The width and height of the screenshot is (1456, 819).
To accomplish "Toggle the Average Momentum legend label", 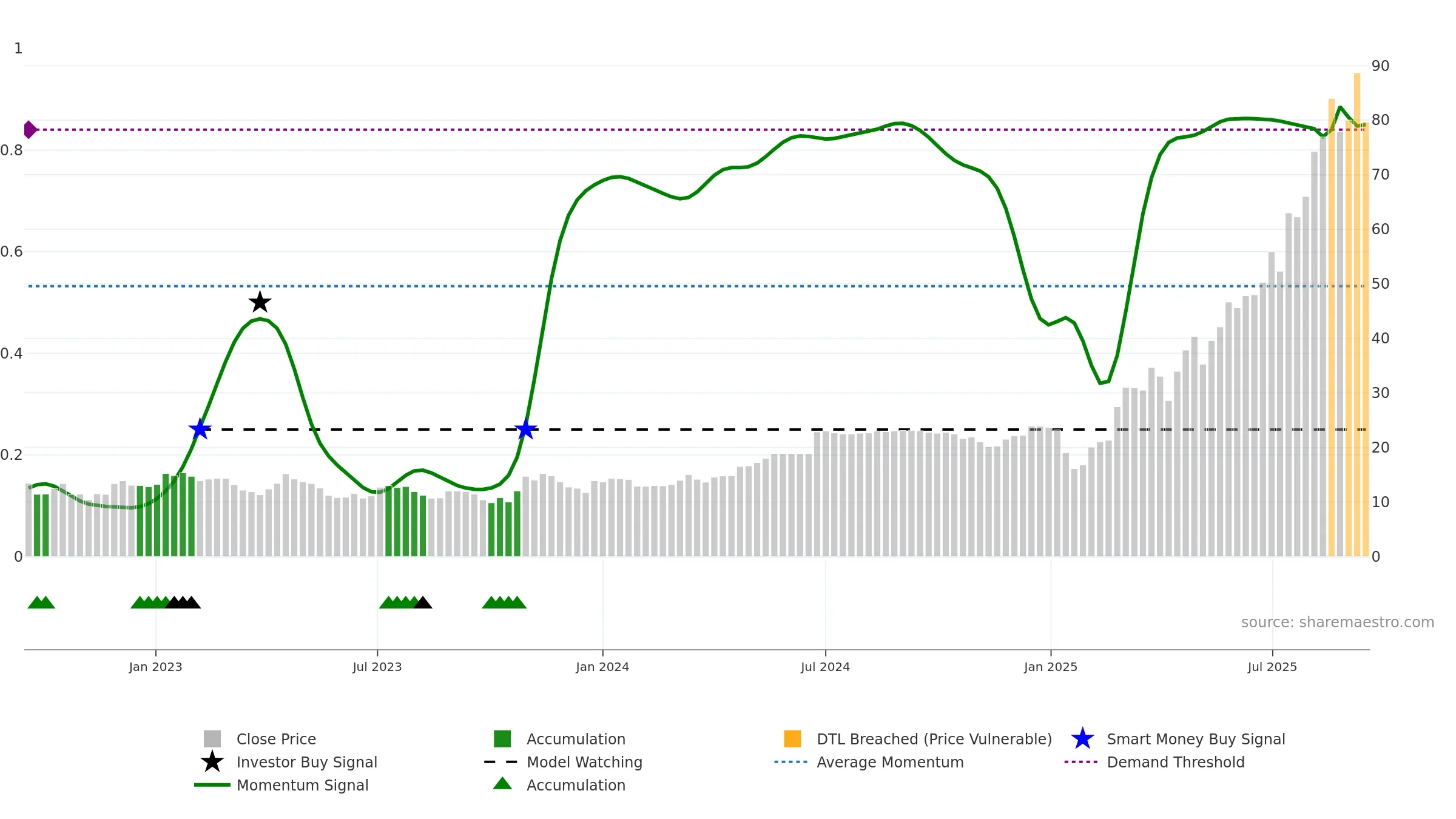I will click(x=890, y=763).
